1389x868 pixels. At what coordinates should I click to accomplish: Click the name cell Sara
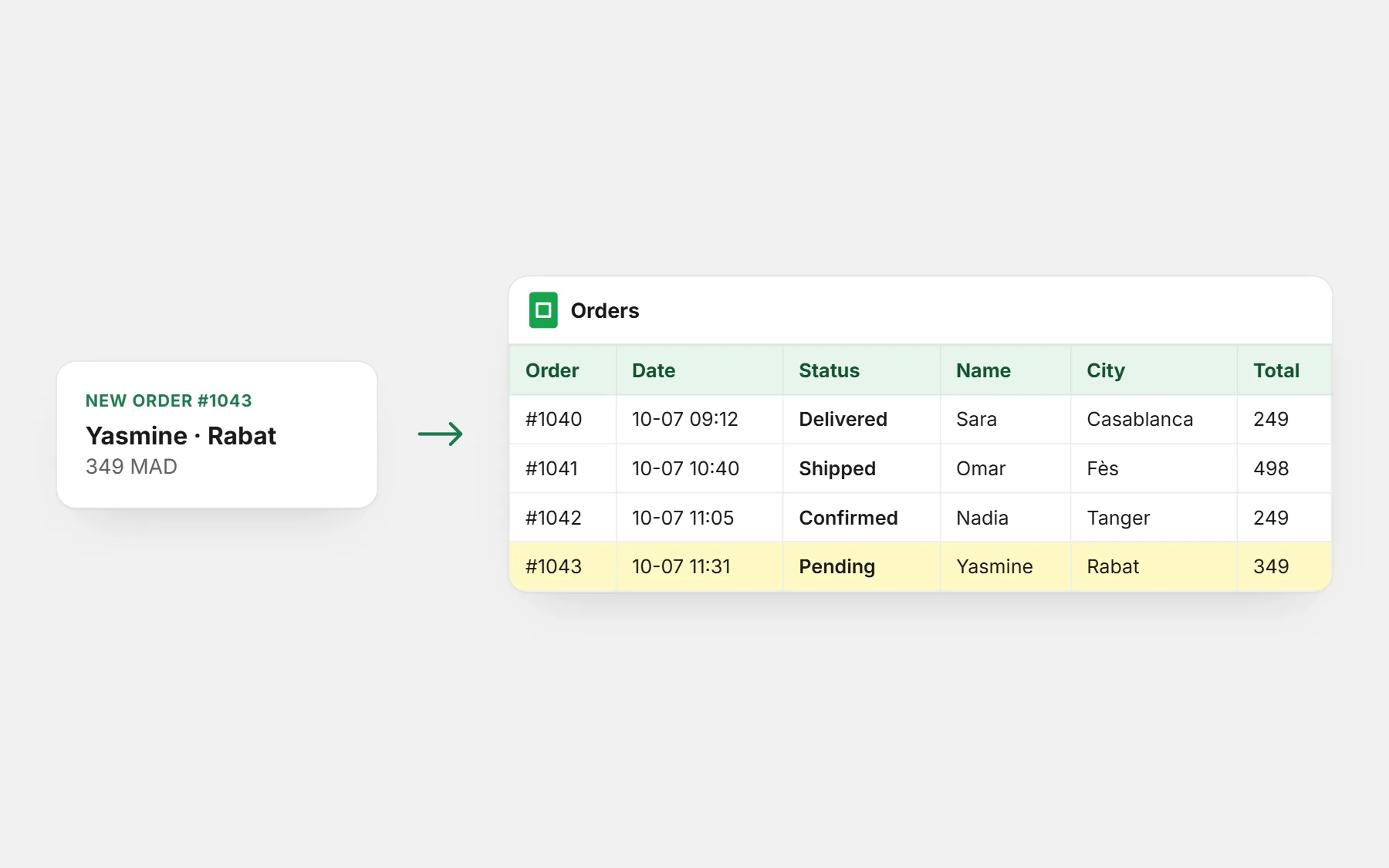1005,419
